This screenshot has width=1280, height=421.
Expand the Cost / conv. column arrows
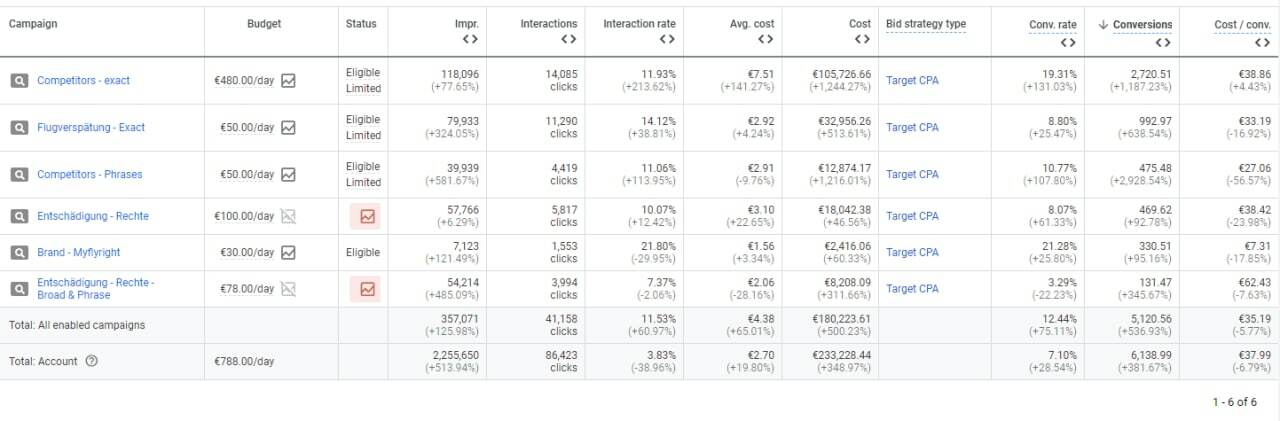1262,43
